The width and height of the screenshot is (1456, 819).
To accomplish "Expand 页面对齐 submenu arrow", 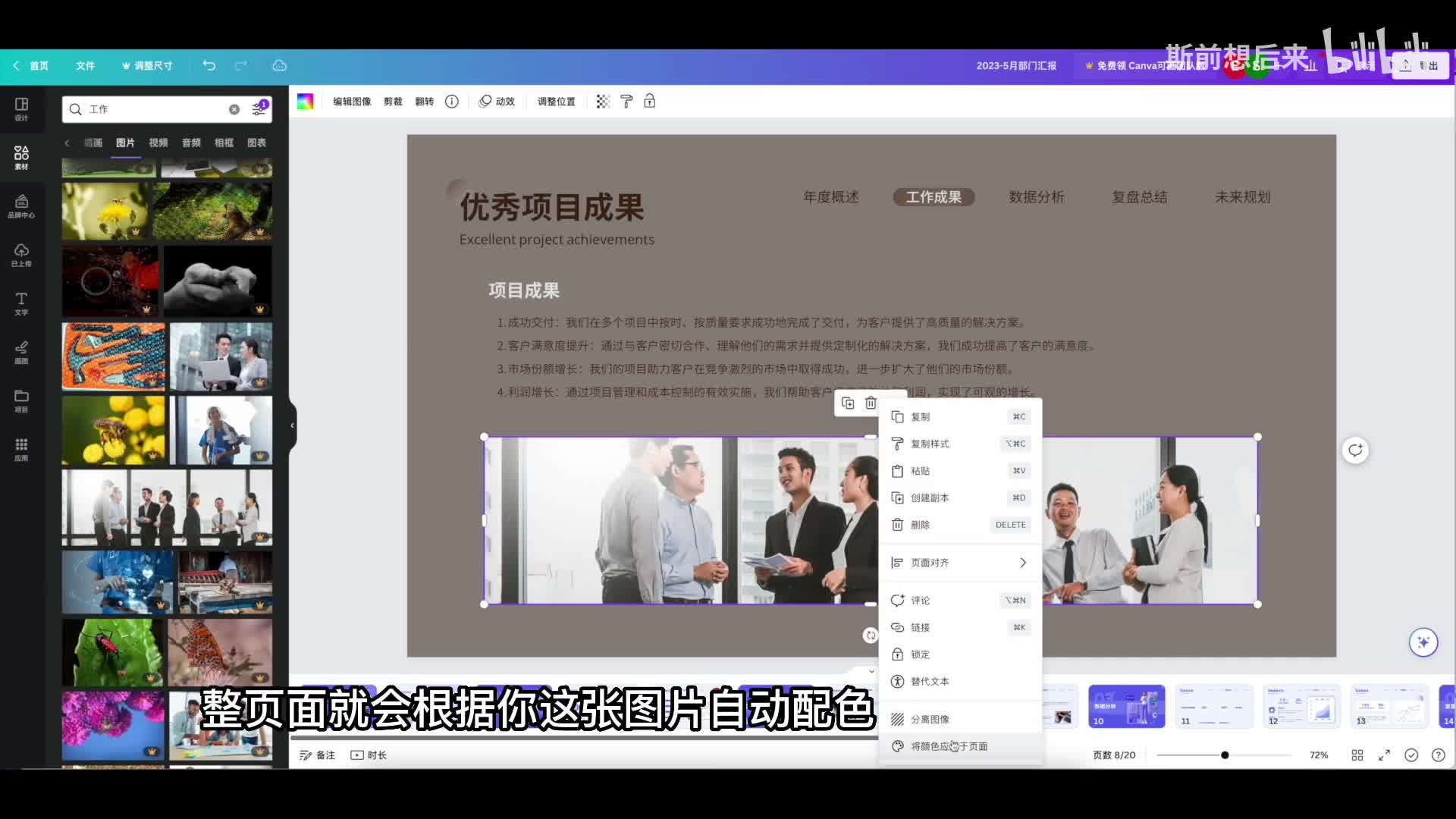I will (x=1022, y=563).
